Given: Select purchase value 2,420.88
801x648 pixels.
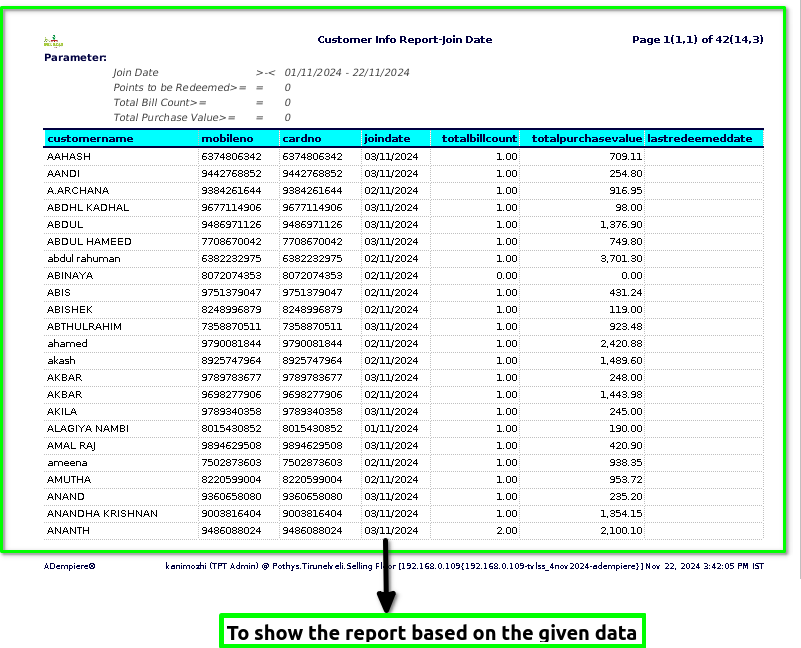Looking at the screenshot, I should [x=621, y=343].
